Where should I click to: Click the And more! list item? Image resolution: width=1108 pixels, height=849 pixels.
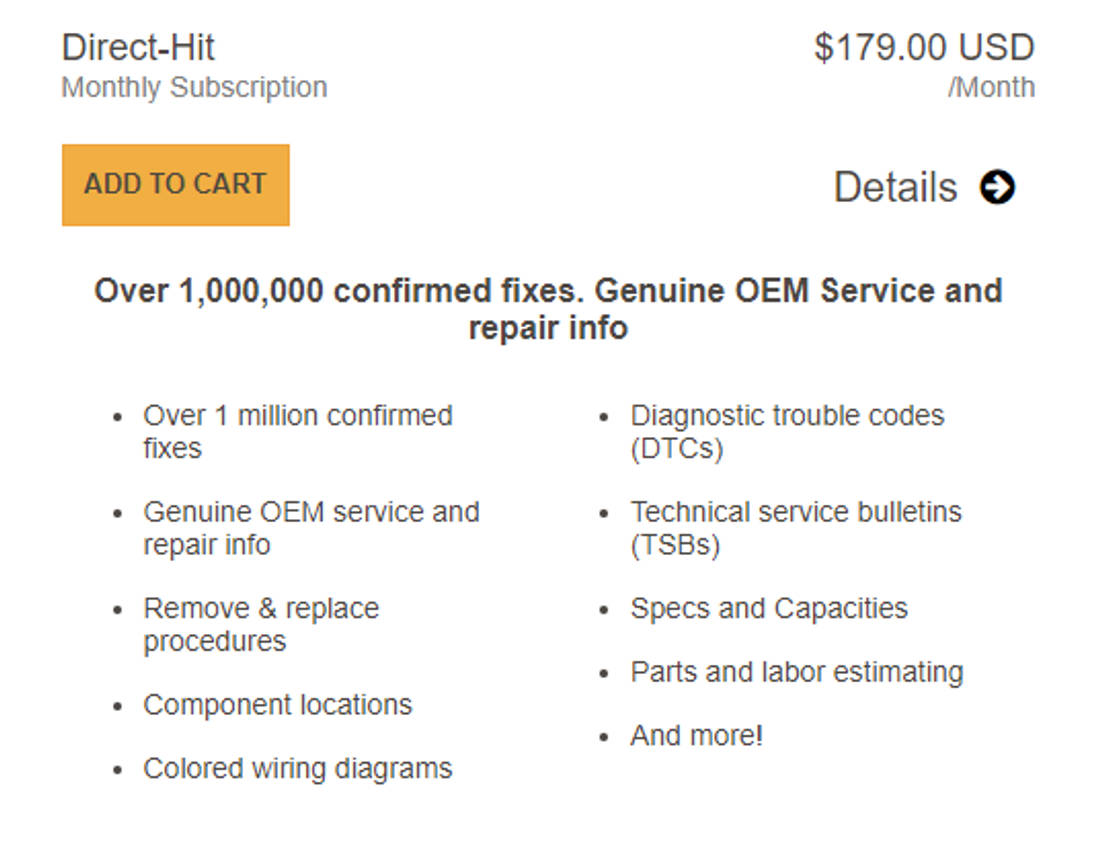694,735
